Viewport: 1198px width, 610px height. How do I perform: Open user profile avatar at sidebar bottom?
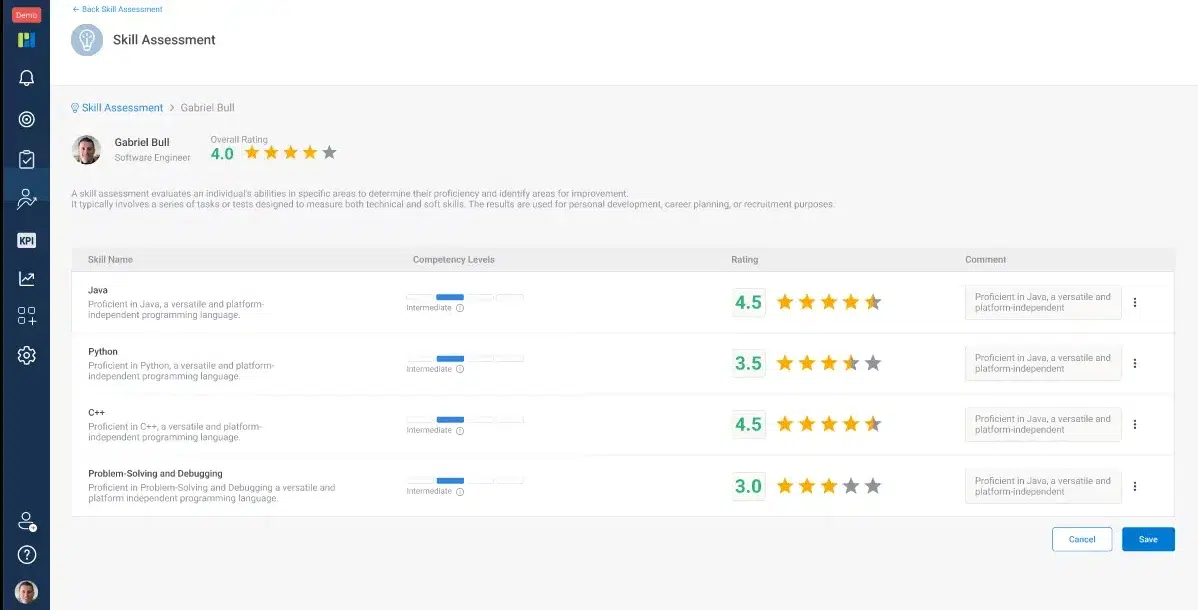(27, 591)
